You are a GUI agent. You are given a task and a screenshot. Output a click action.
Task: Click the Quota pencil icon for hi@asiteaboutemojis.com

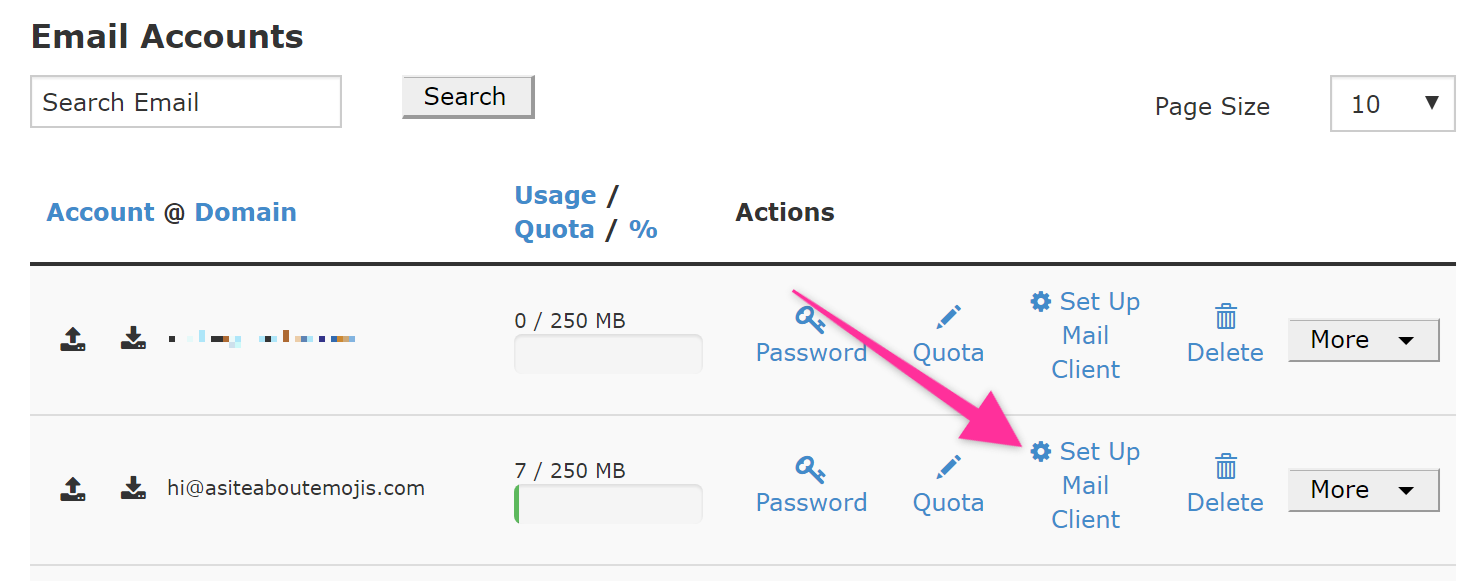(x=948, y=468)
